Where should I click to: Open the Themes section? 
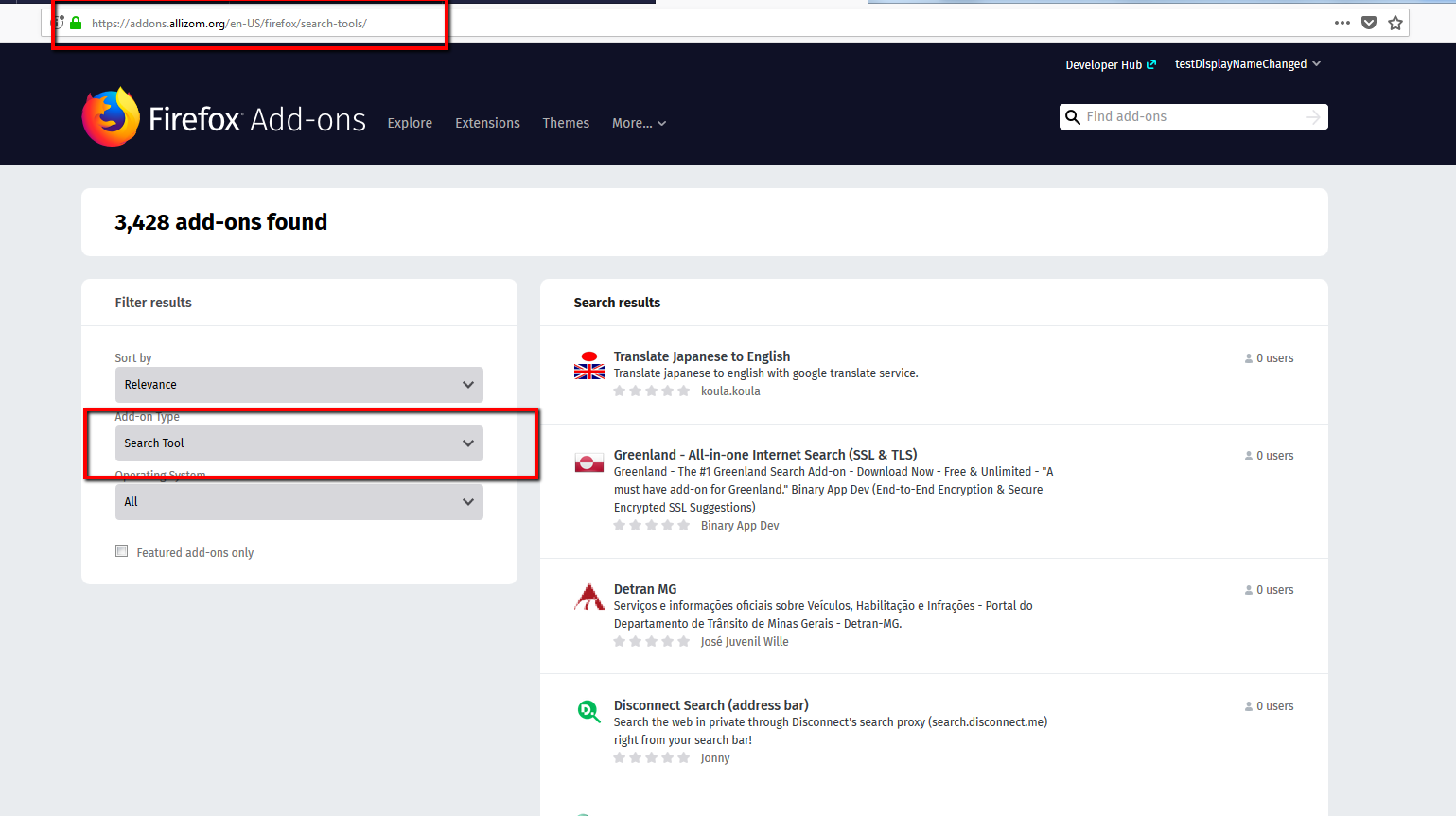coord(566,123)
